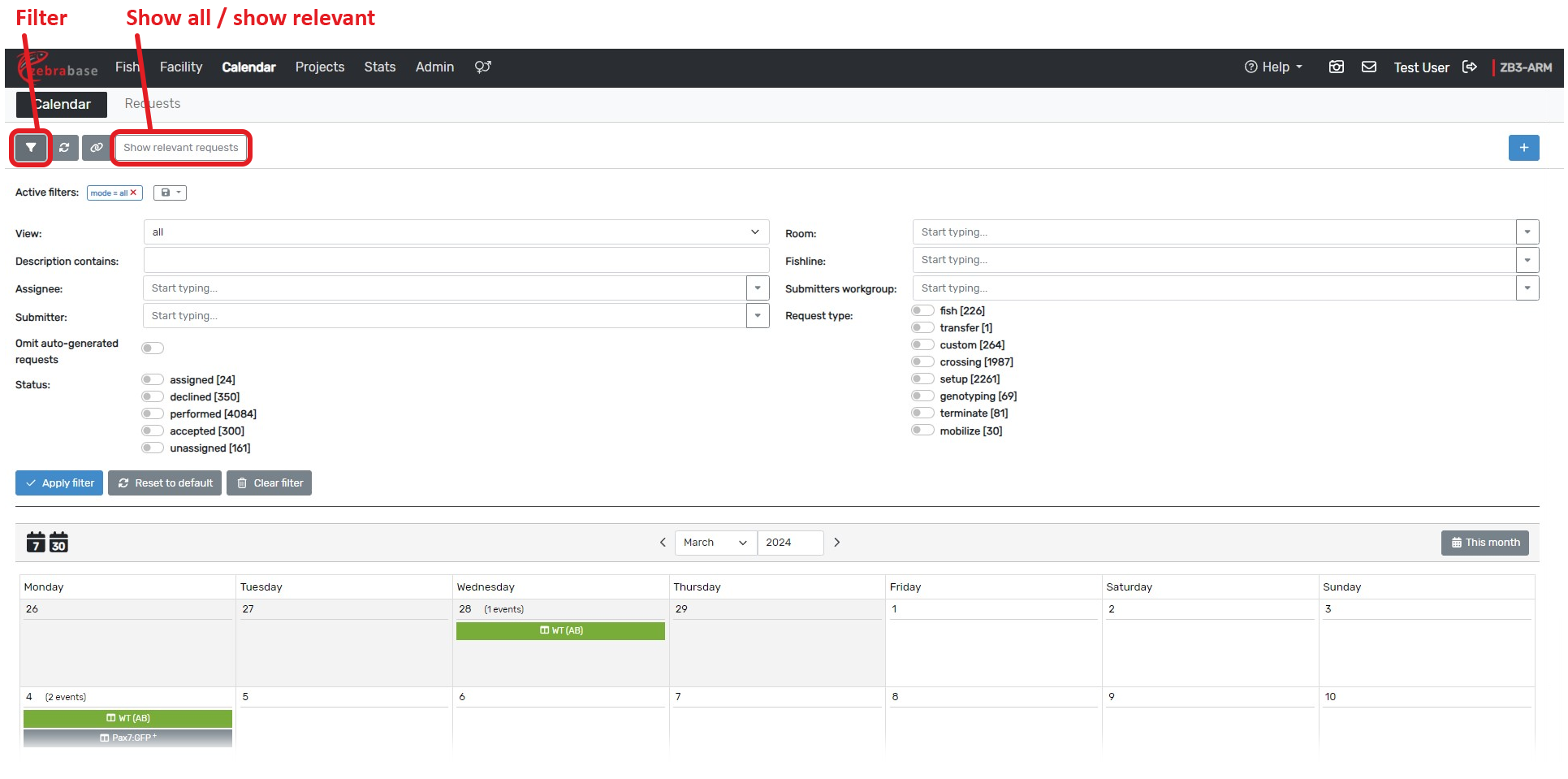Click the Show relevant requests button
This screenshot has width=1568, height=779.
point(181,148)
